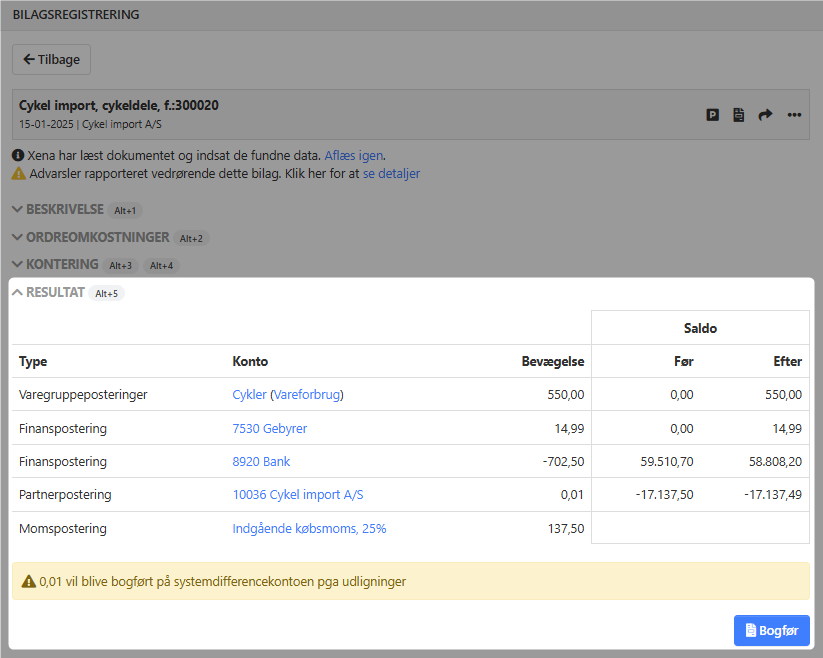Click the 'Aflæs igen' link
The height and width of the screenshot is (658, 823).
point(353,156)
